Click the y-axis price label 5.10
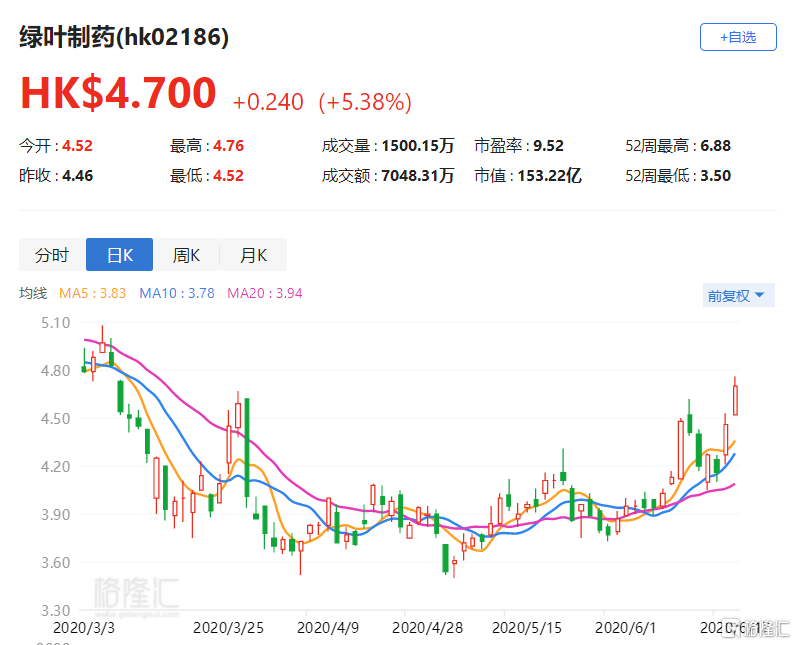Viewport: 796px width, 645px height. coord(55,323)
